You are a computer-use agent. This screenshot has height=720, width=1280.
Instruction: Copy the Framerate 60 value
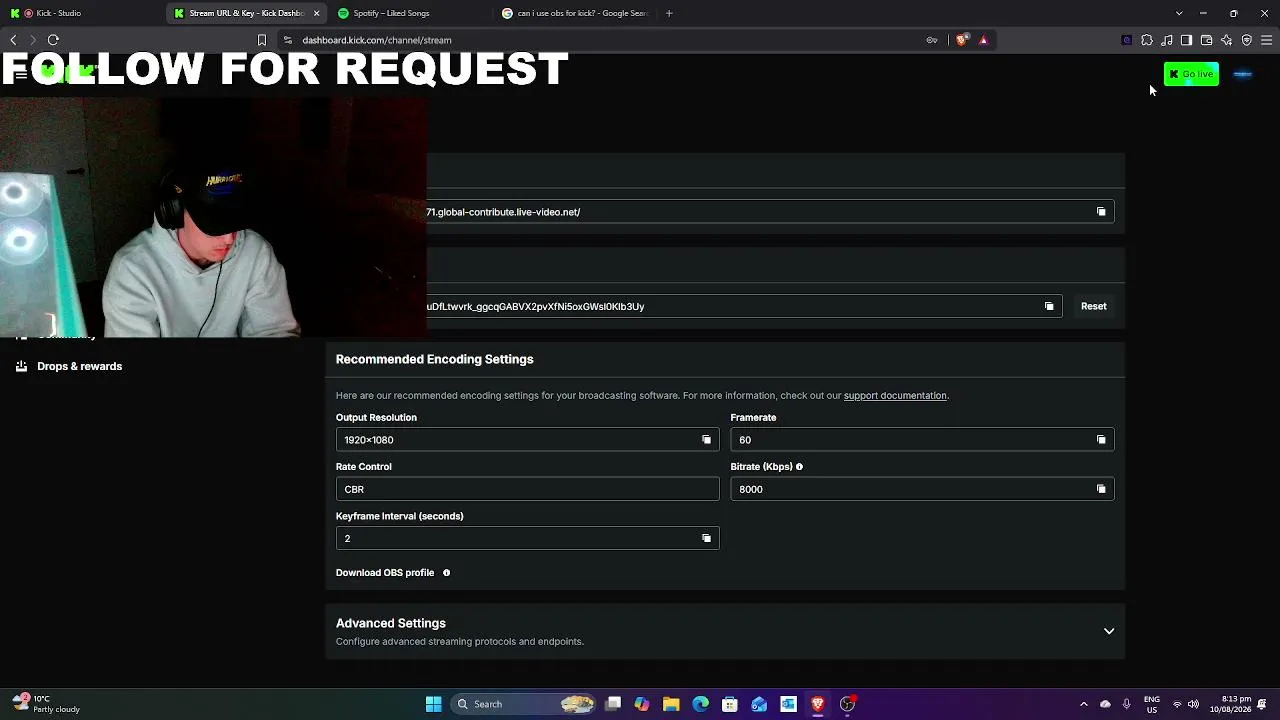coord(1101,440)
